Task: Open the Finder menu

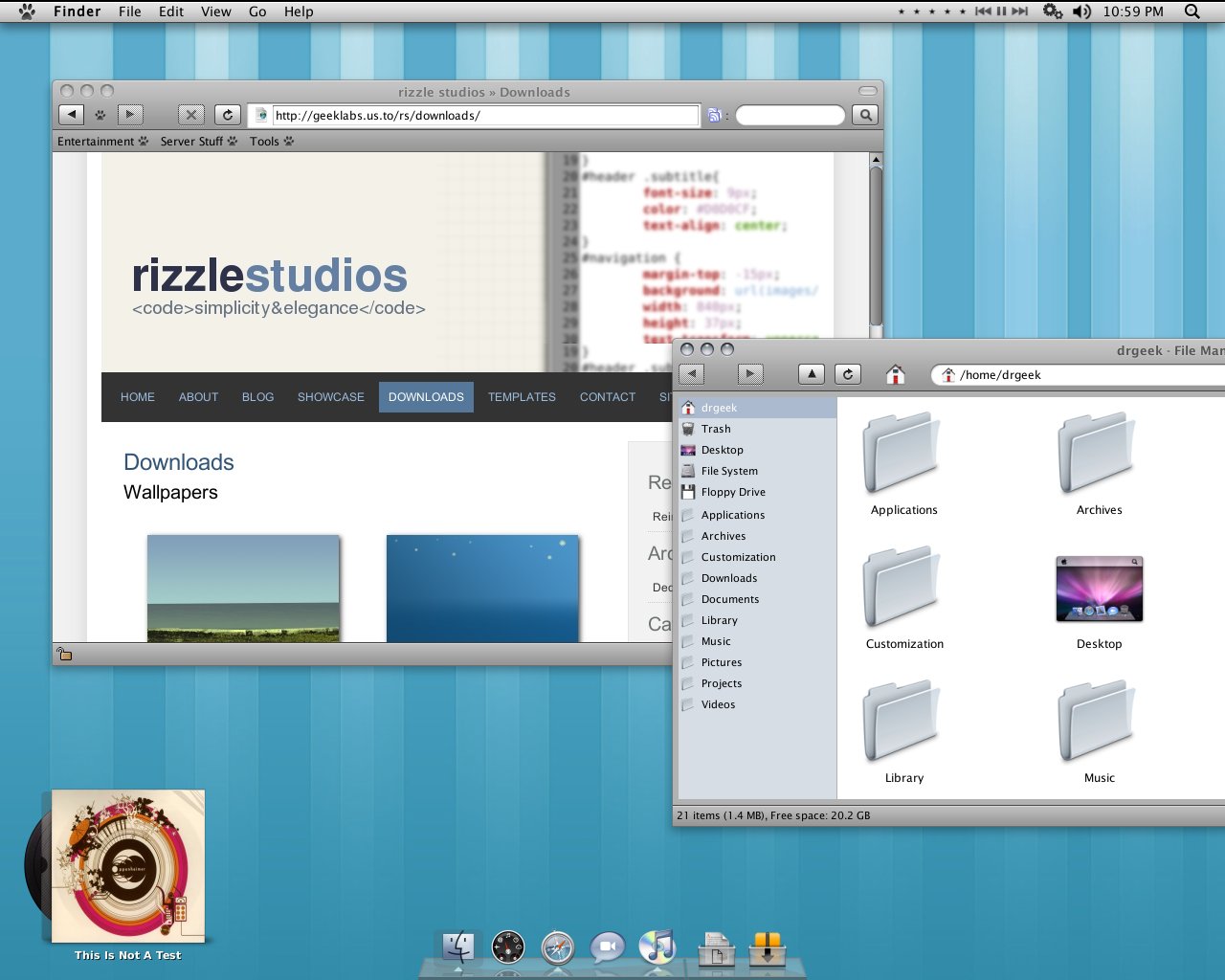Action: (78, 11)
